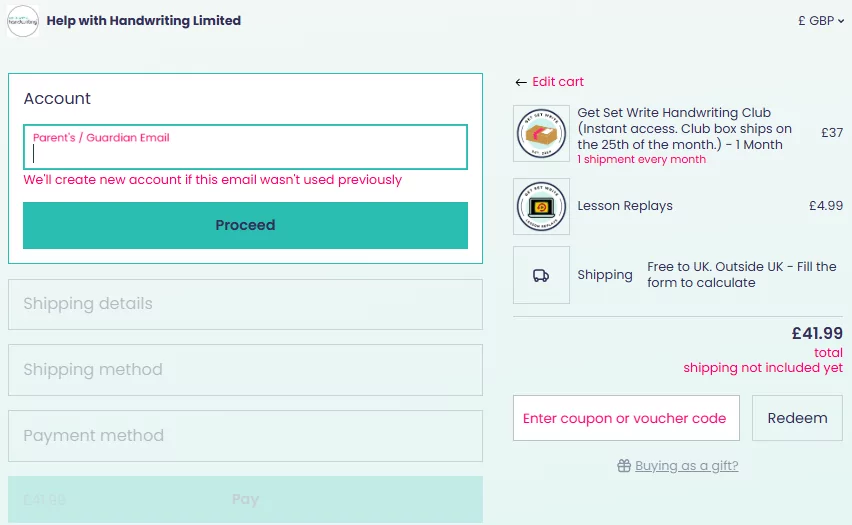This screenshot has width=852, height=525.
Task: Click the Help with Handwriting logo icon
Action: click(23, 21)
